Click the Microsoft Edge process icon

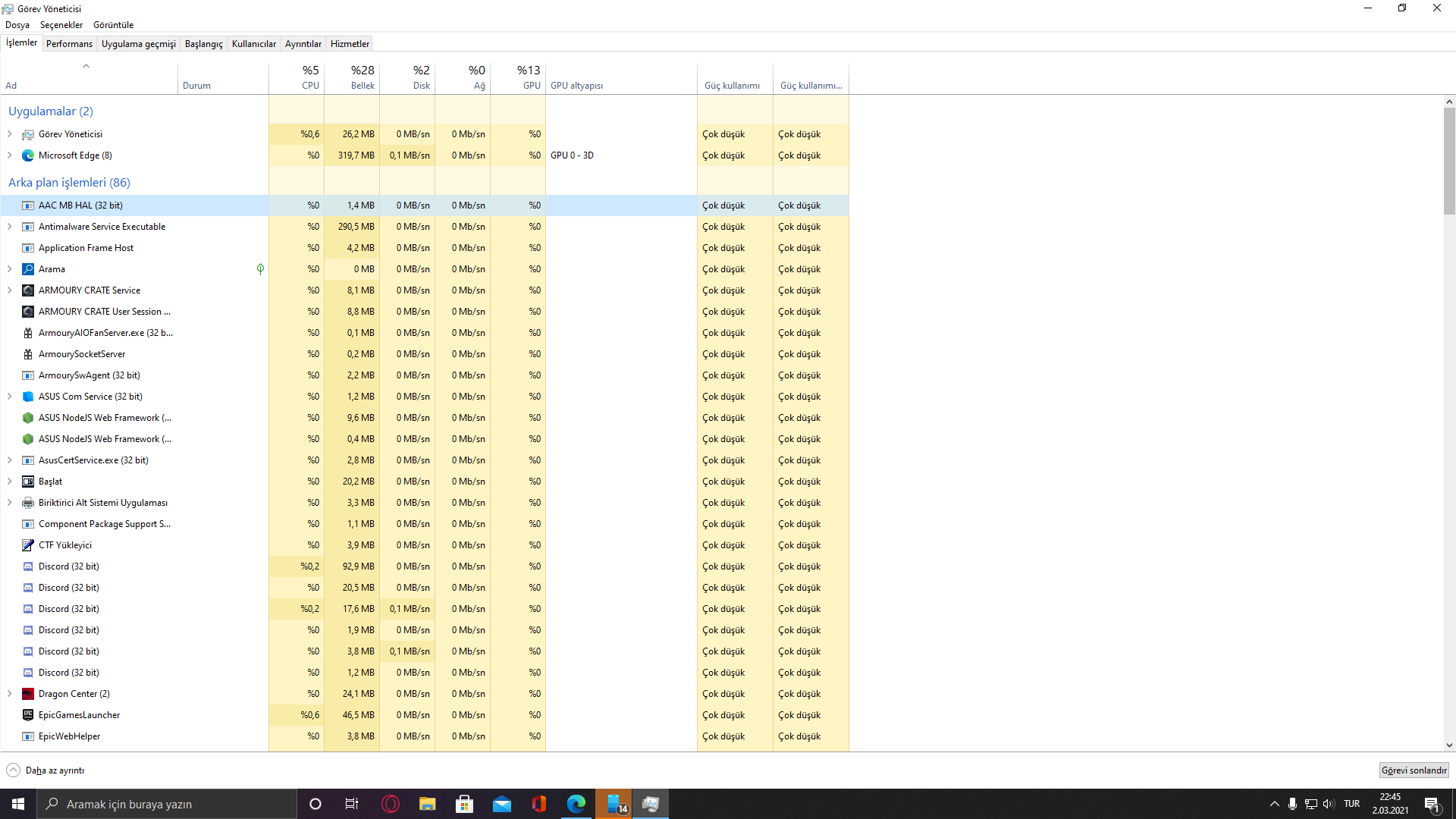coord(28,155)
